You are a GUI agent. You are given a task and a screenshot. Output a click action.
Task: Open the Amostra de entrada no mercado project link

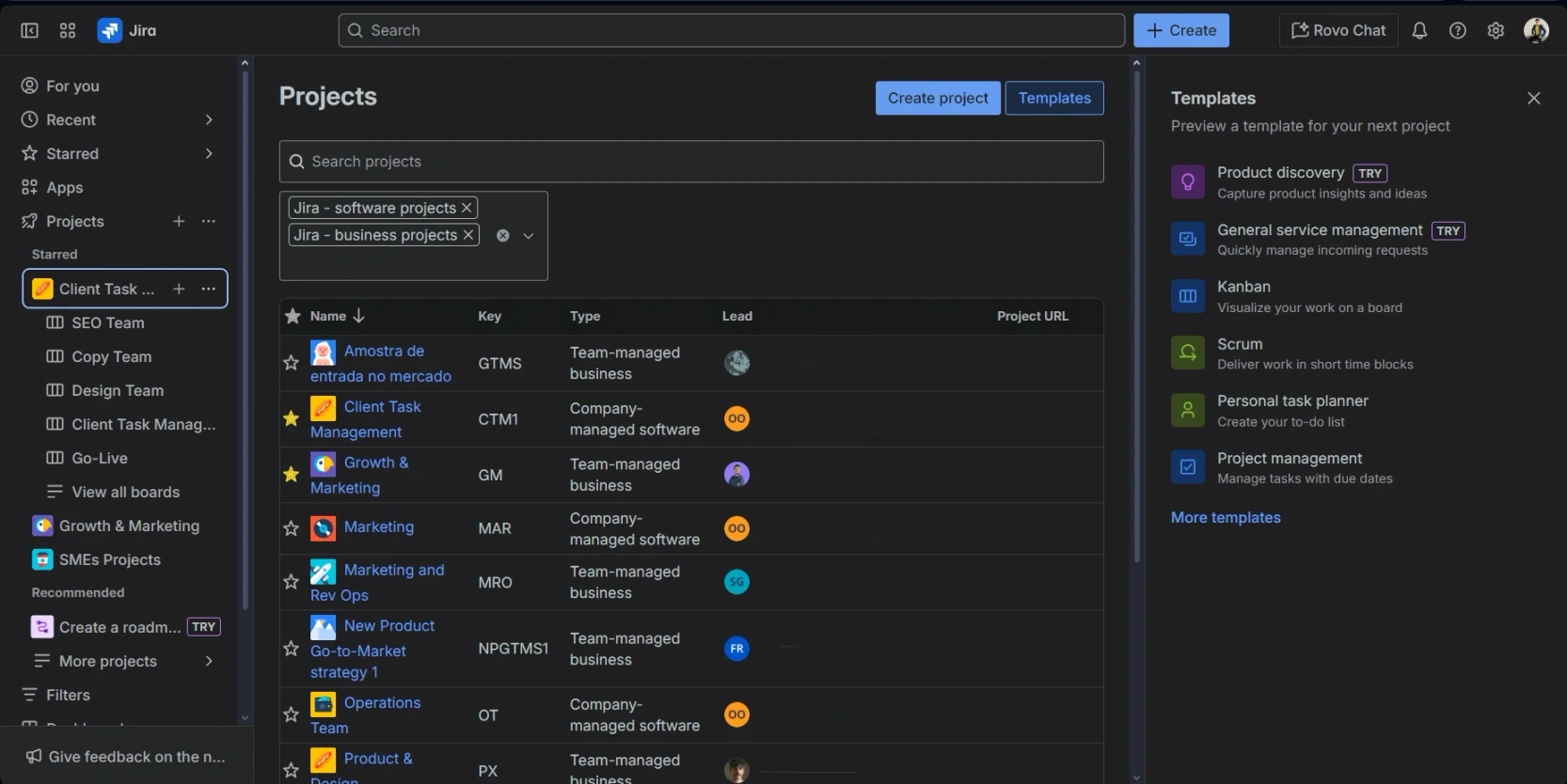381,363
